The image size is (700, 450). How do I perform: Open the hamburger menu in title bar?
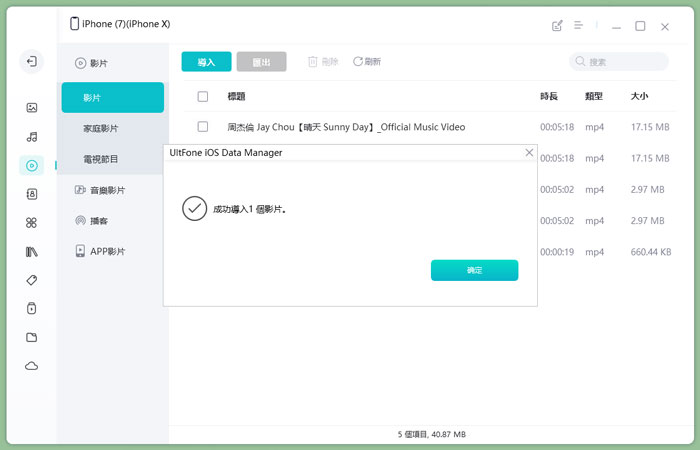[578, 26]
